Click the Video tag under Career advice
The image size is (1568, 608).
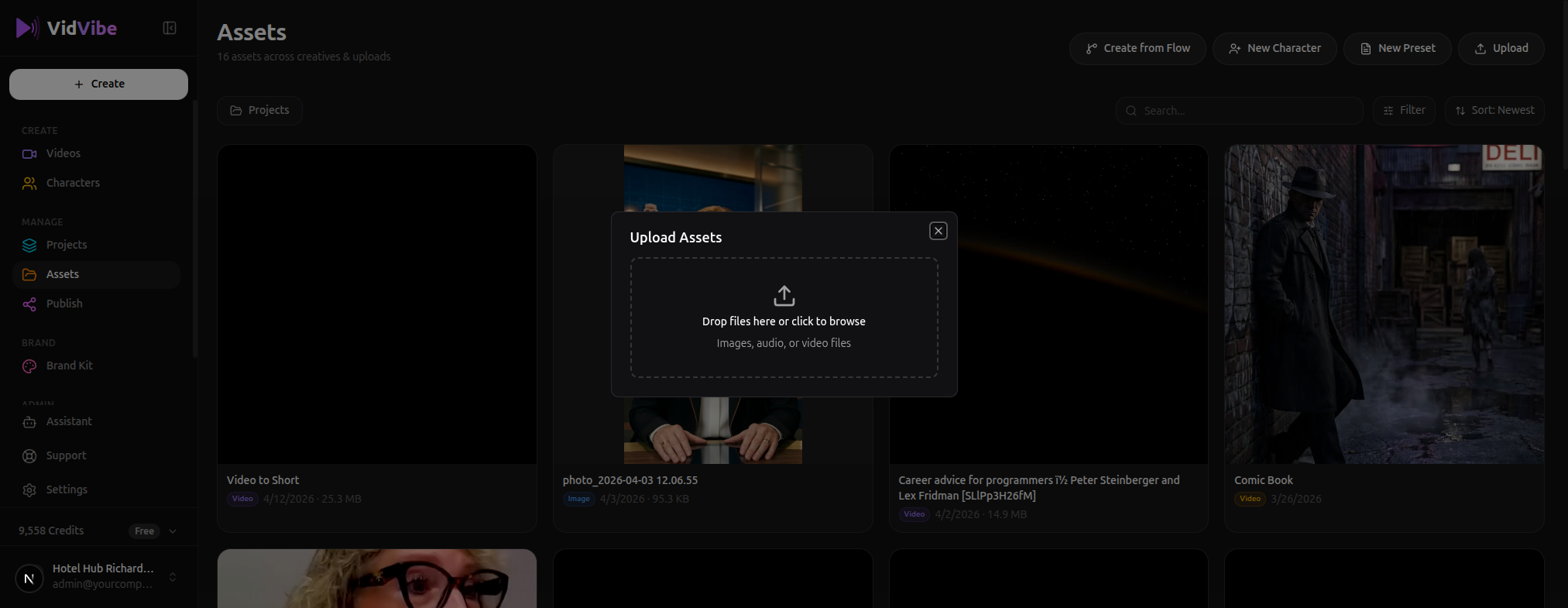914,514
